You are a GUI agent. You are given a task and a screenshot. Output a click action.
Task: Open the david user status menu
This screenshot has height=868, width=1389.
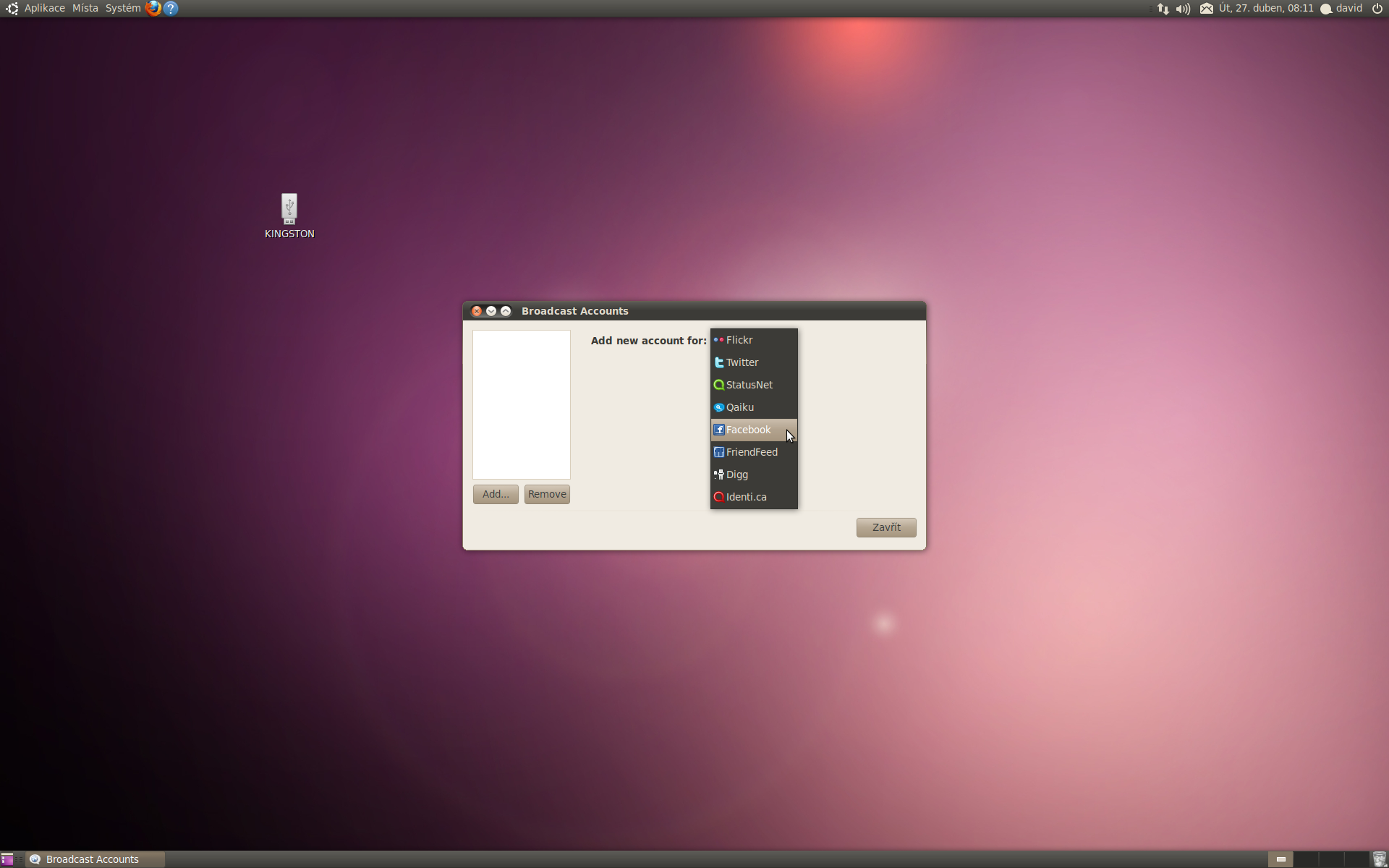click(x=1342, y=8)
